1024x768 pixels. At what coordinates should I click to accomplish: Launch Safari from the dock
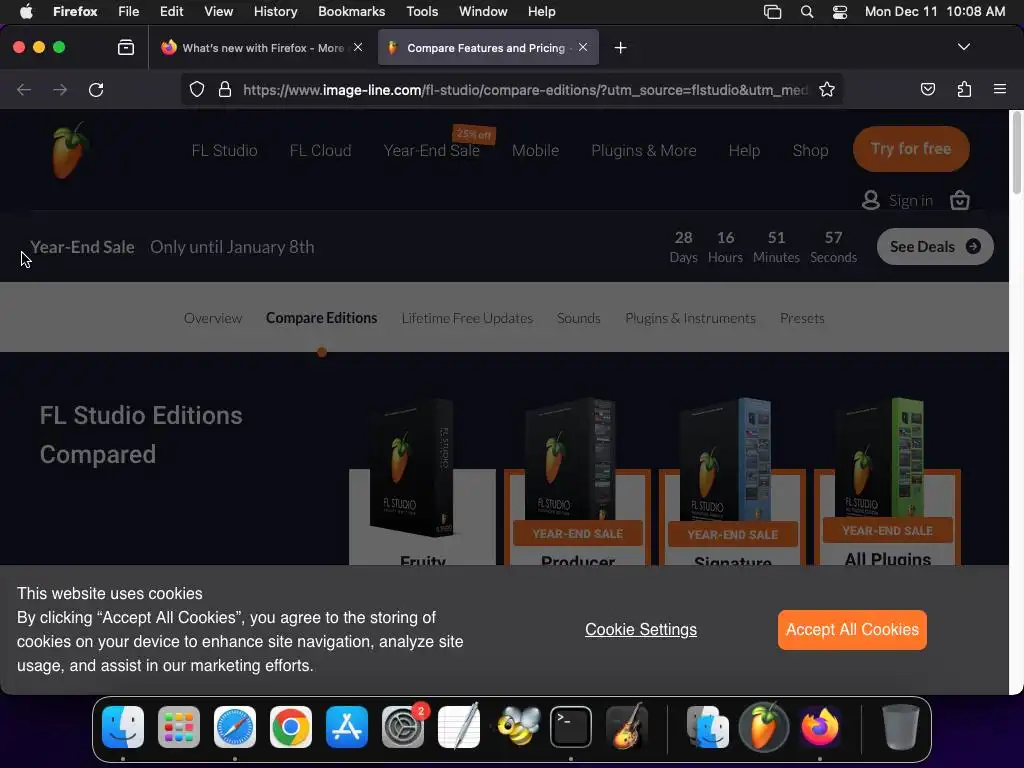pyautogui.click(x=235, y=727)
